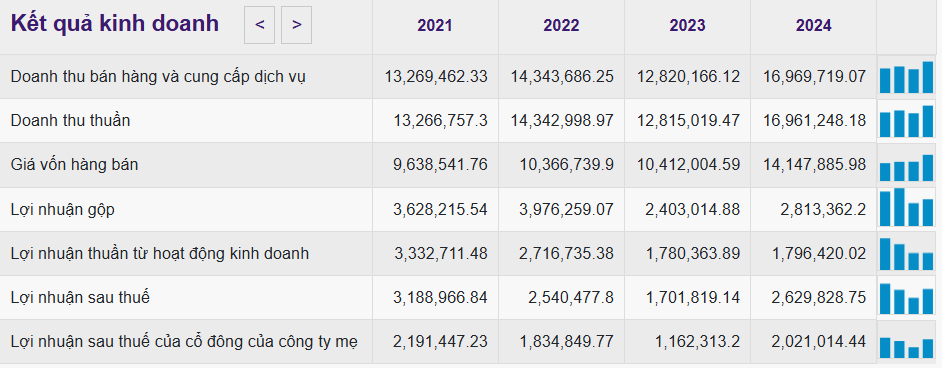Select the Lợi nhuận gộp row label
The image size is (942, 368).
point(62,210)
